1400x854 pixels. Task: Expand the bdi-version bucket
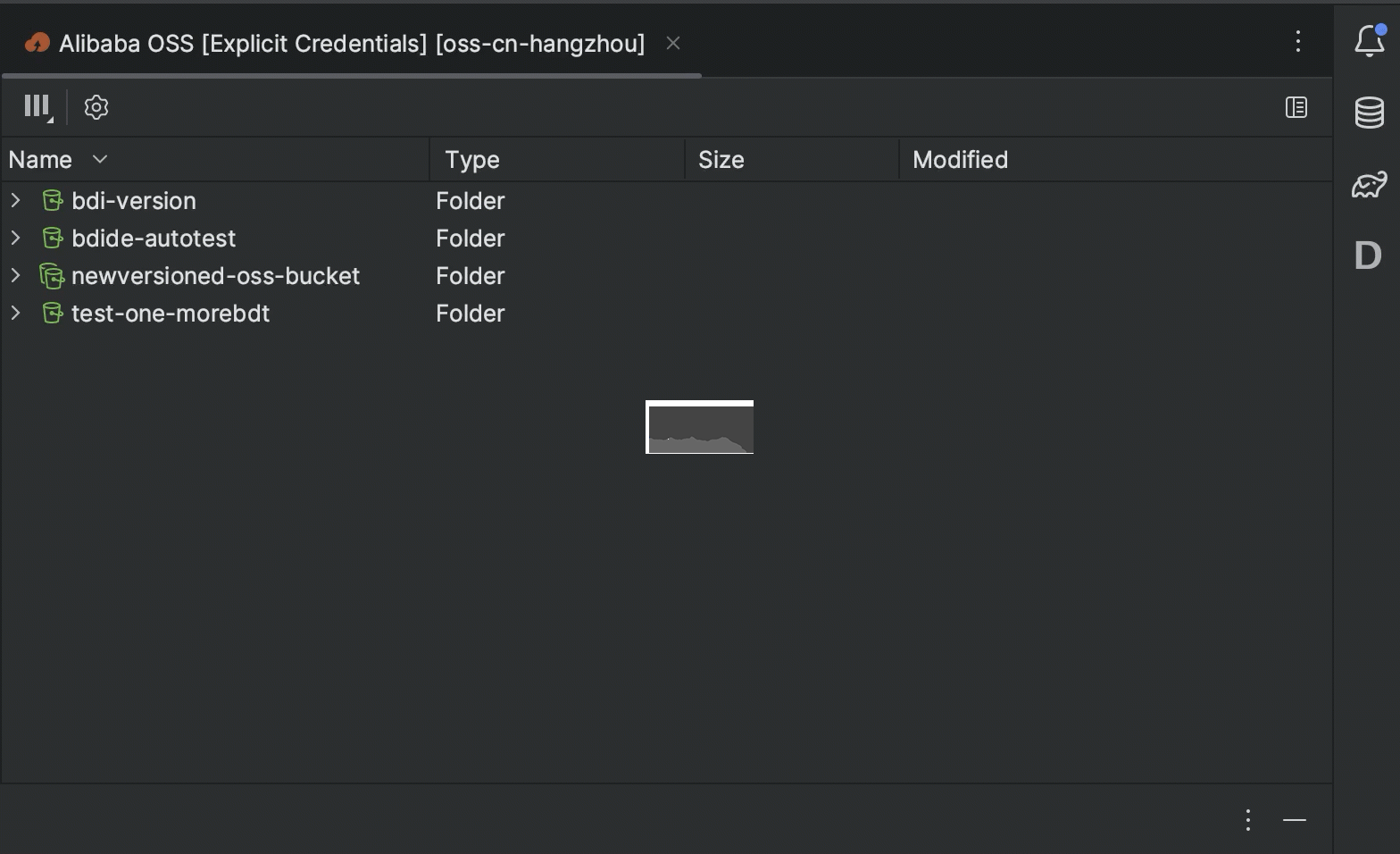point(15,200)
